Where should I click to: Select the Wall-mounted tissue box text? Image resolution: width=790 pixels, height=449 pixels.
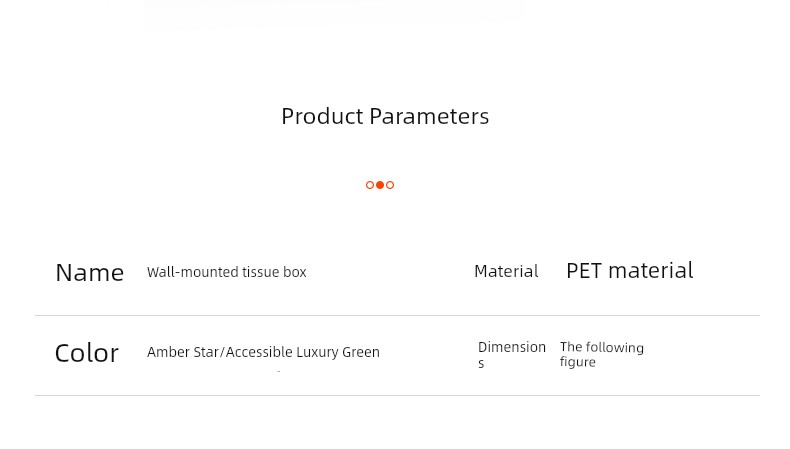(227, 272)
